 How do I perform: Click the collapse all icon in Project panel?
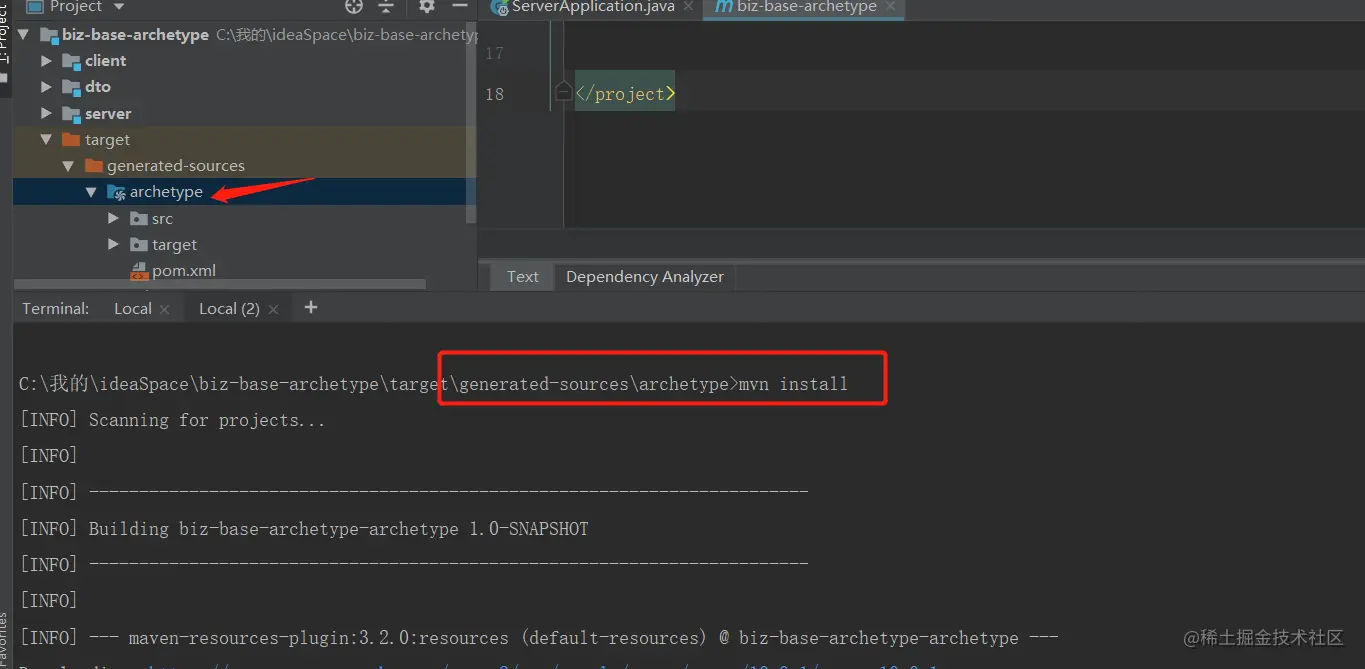pos(386,6)
